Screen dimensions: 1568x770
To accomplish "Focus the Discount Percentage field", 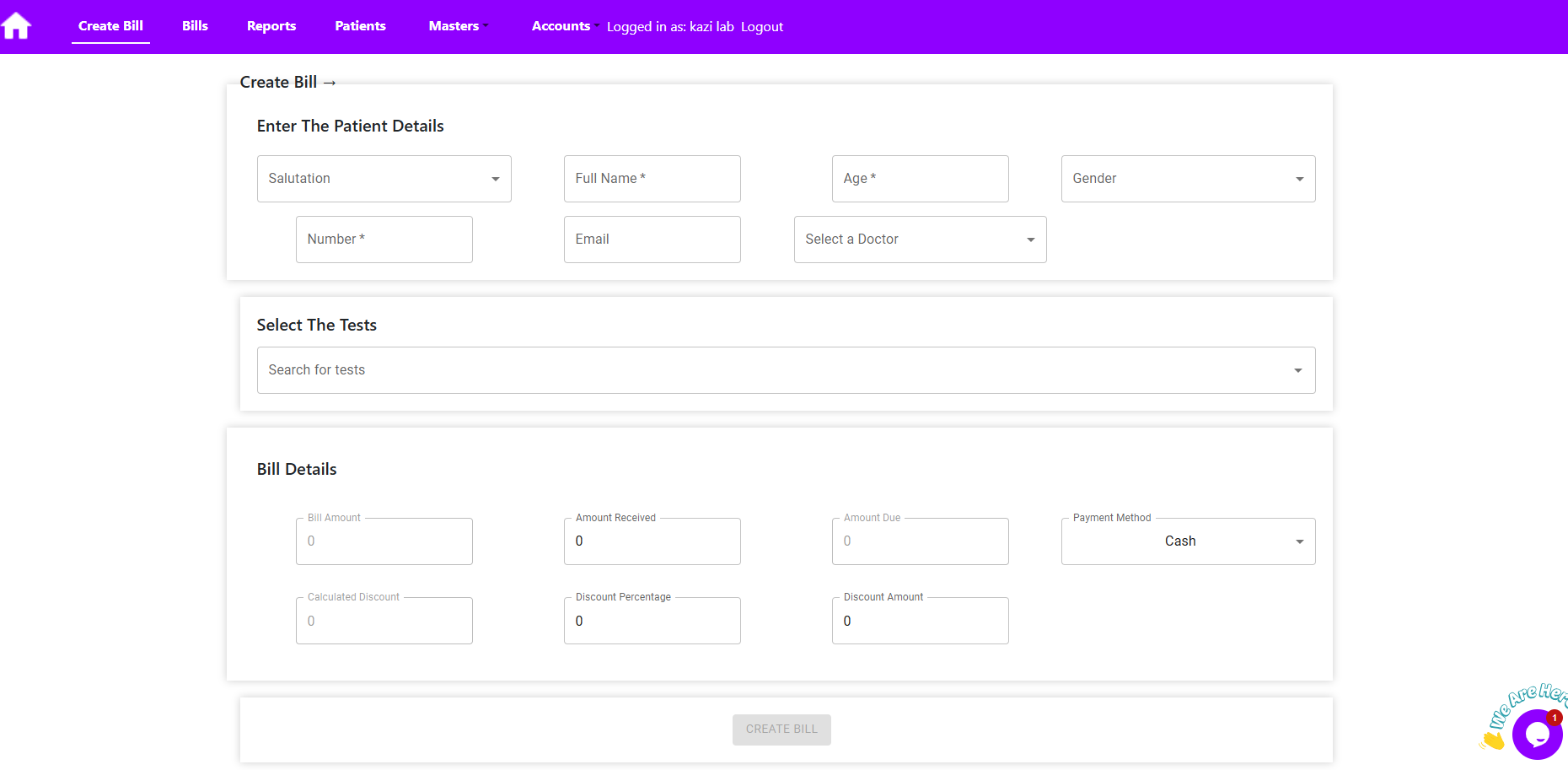I will point(652,621).
